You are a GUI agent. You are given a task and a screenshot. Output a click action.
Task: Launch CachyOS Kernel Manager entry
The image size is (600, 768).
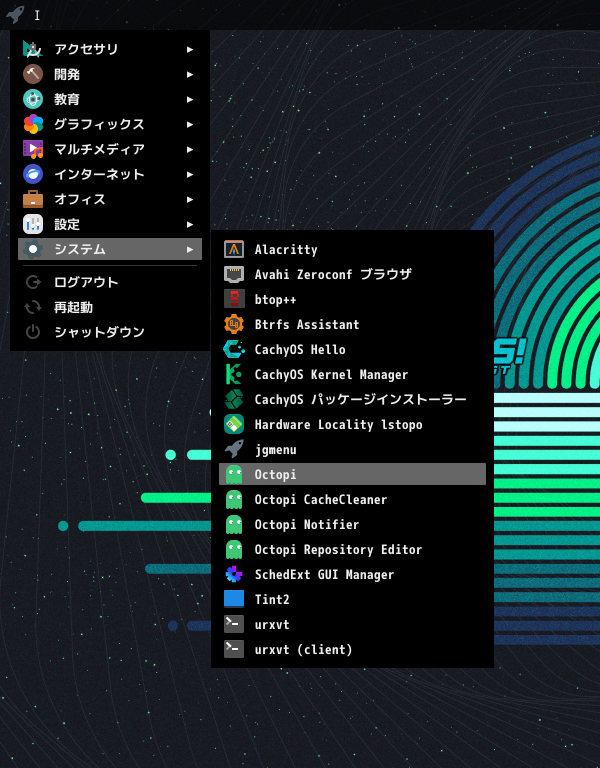352,374
